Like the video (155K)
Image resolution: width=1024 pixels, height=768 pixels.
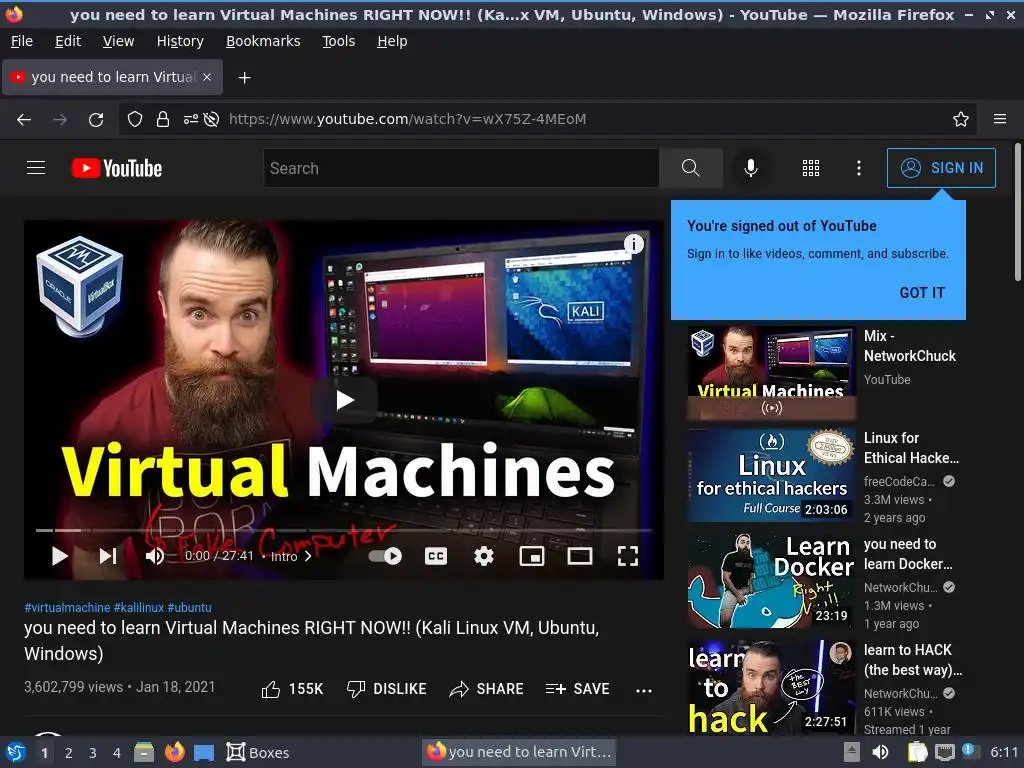point(292,689)
